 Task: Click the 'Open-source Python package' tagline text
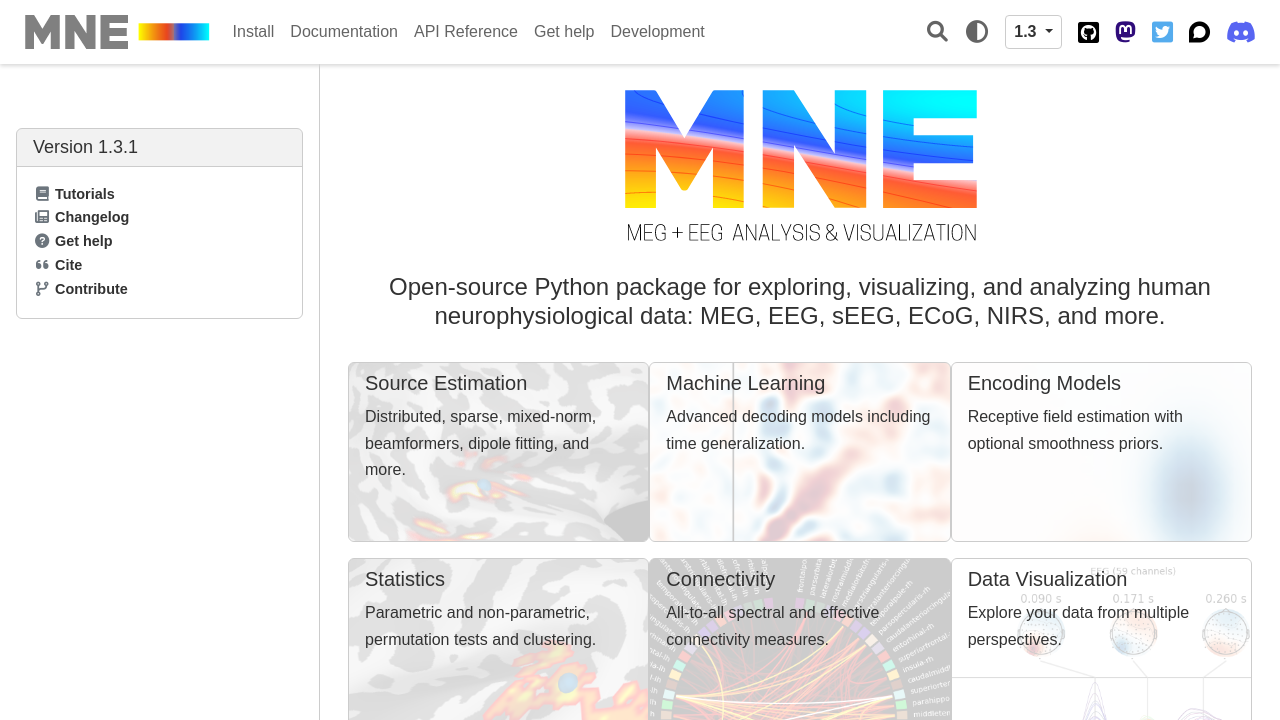point(800,301)
